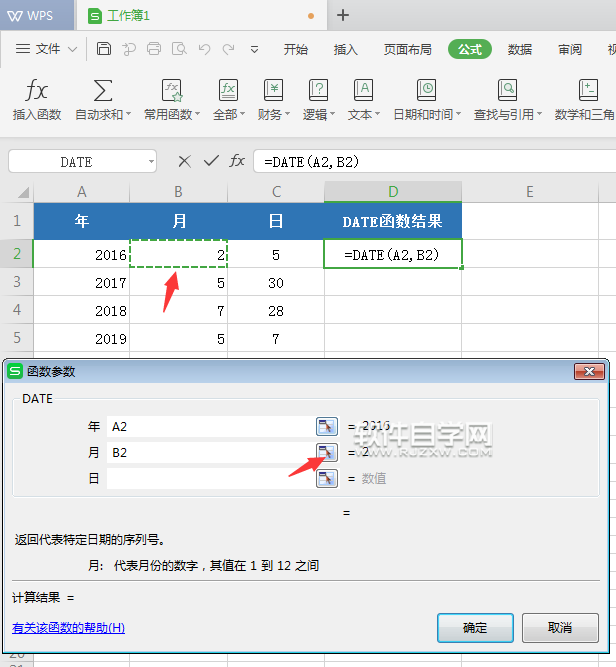This screenshot has height=667, width=616.
Task: Switch to the 开始 (Home) tab
Action: [296, 49]
